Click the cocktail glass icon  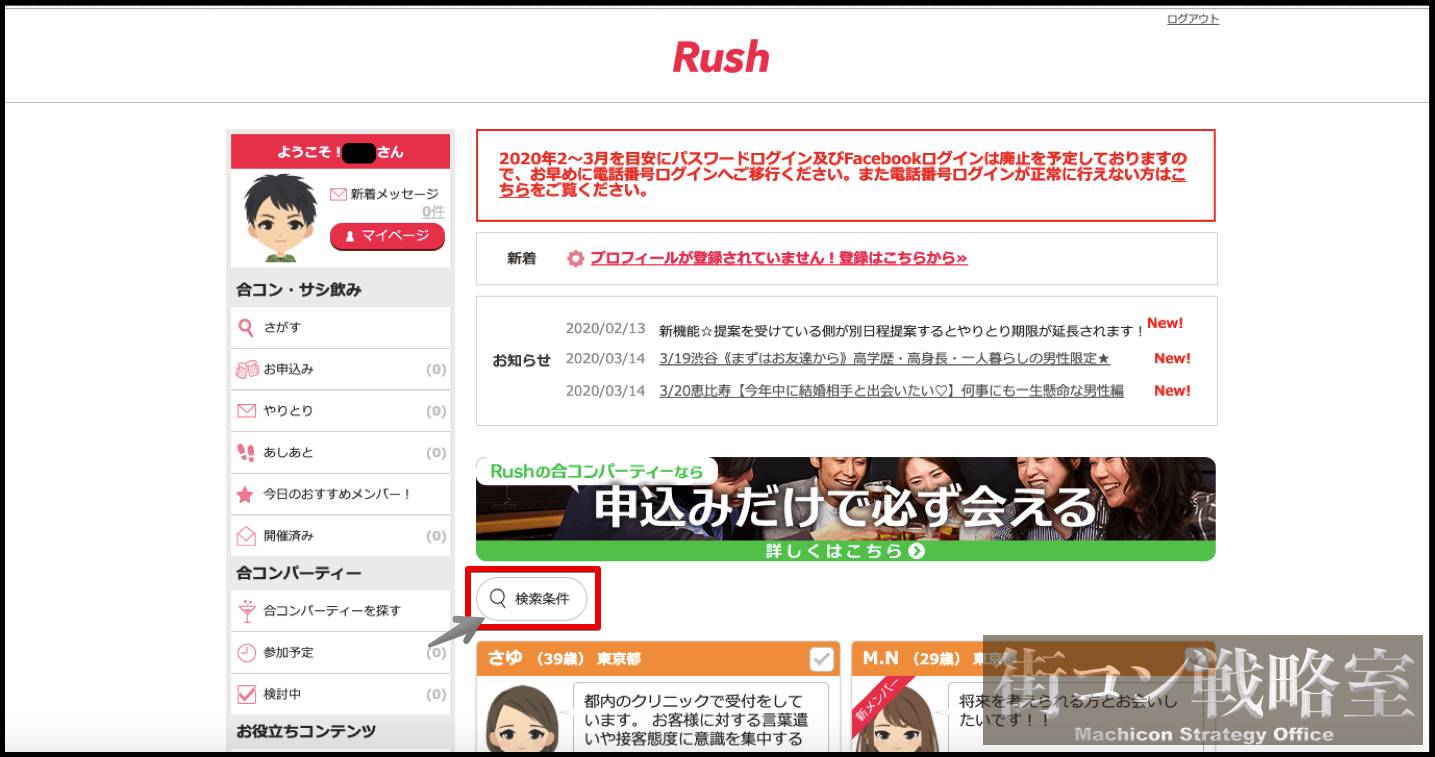(x=246, y=610)
